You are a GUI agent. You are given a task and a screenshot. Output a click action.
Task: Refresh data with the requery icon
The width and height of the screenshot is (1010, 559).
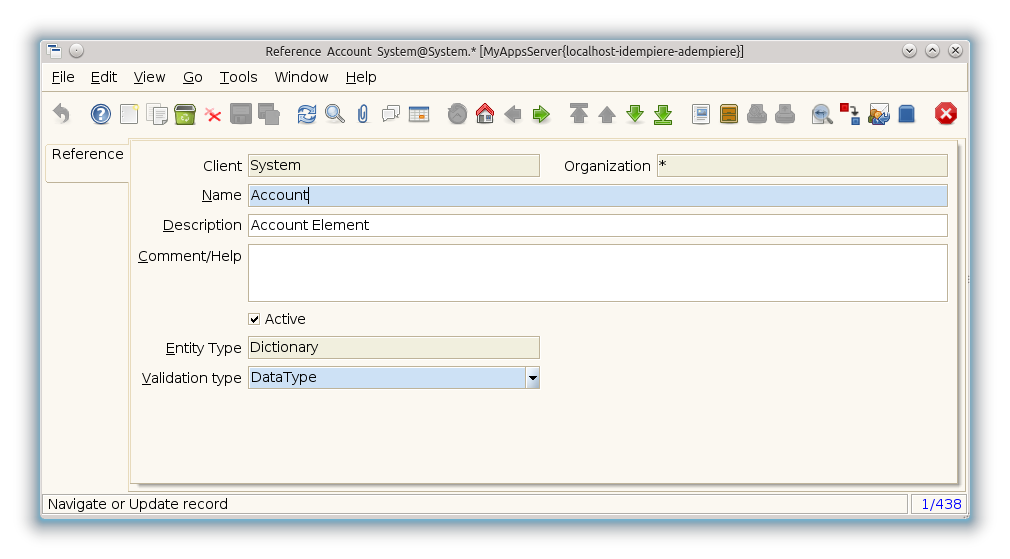[x=307, y=114]
